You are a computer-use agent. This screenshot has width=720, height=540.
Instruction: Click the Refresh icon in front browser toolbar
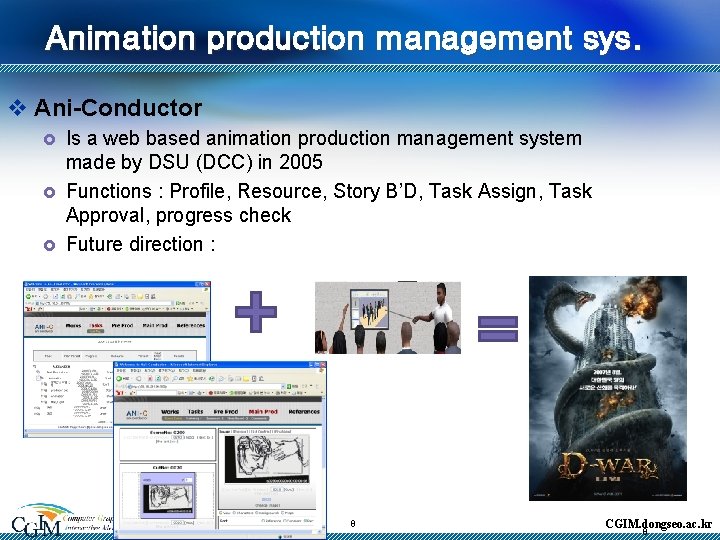158,378
